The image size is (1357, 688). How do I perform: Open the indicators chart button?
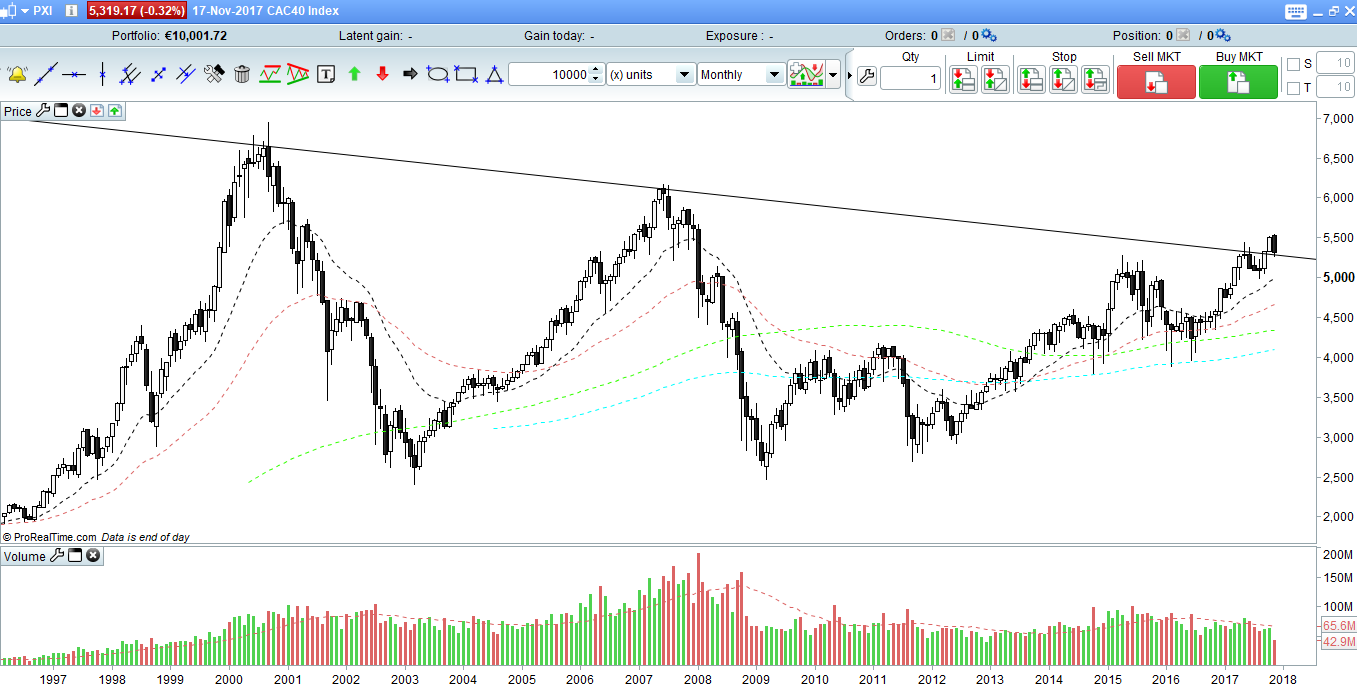tap(806, 75)
